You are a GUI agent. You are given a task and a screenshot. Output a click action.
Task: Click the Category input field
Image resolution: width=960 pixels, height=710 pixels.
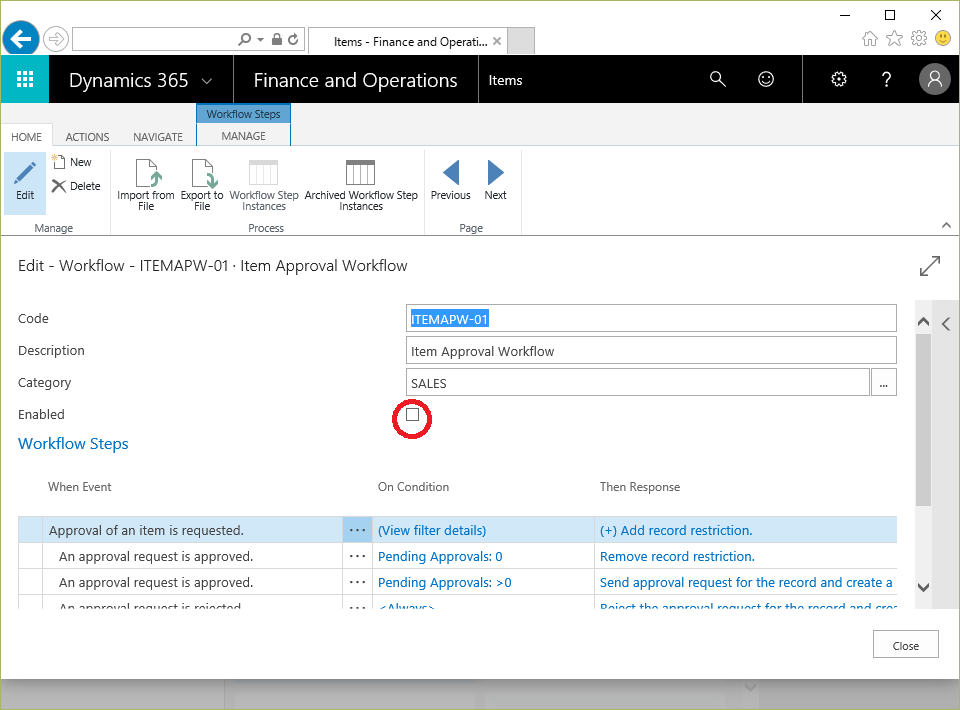click(x=638, y=383)
